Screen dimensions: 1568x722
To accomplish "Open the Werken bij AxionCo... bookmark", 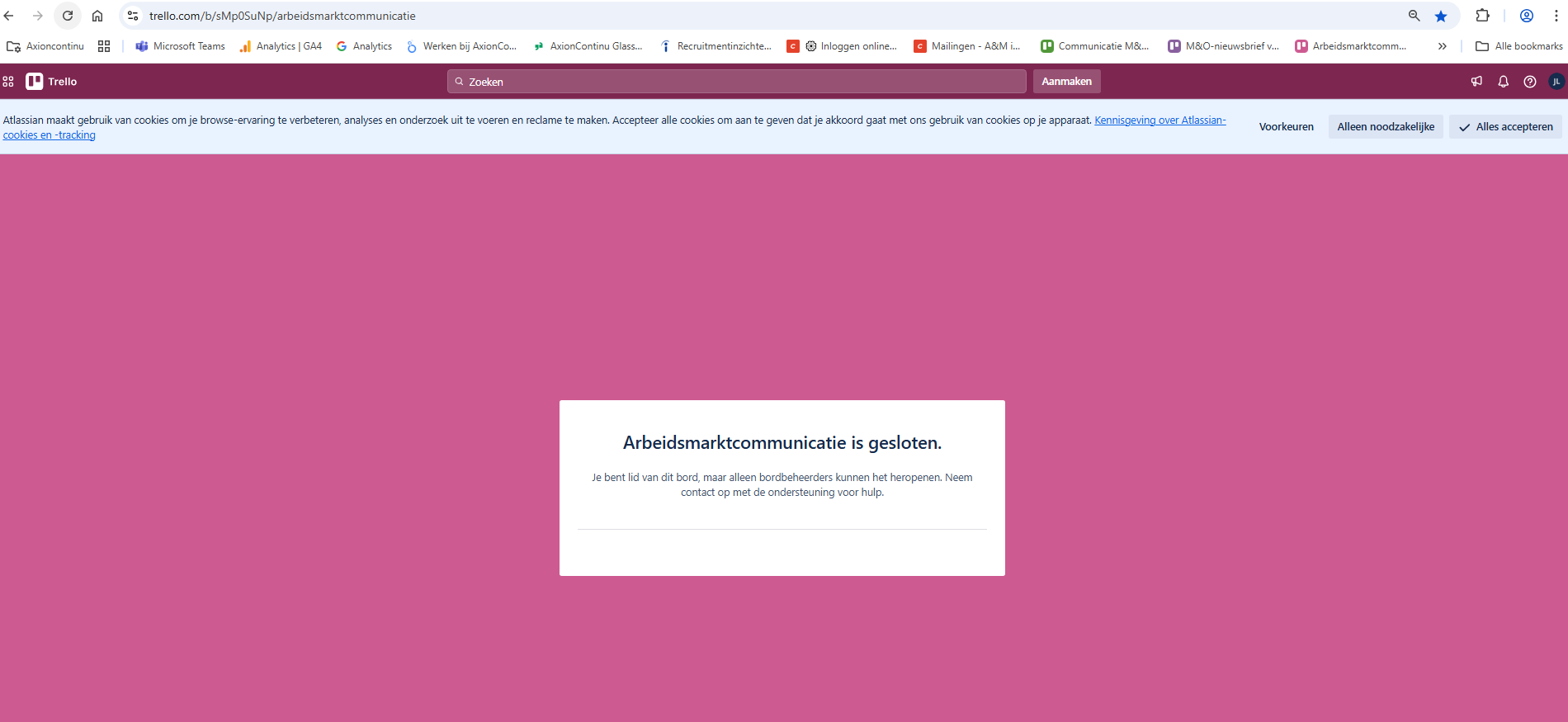I will pyautogui.click(x=461, y=46).
